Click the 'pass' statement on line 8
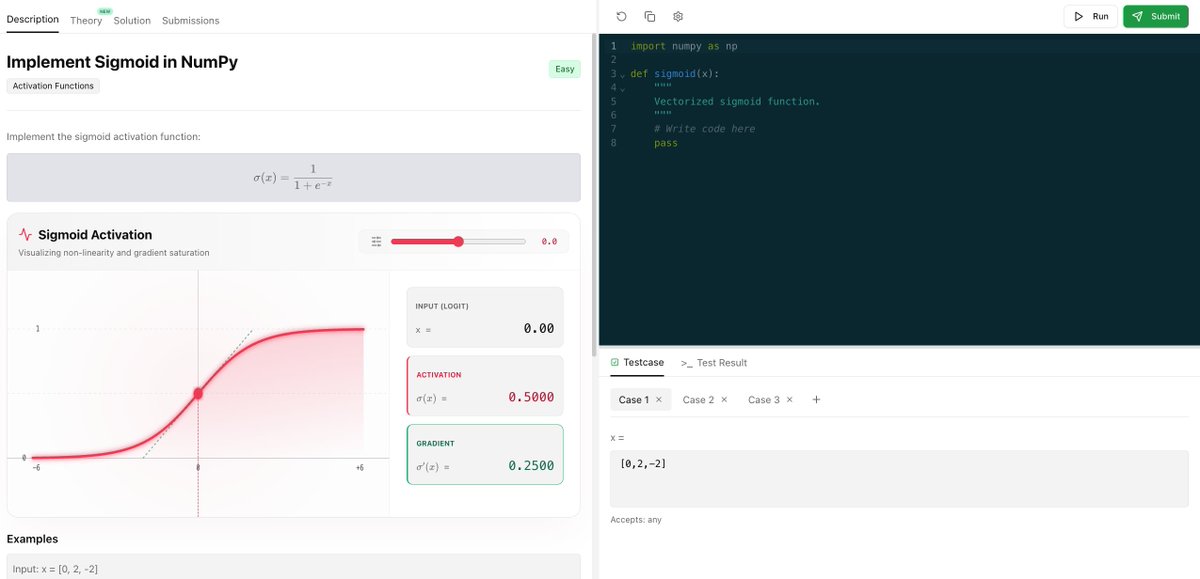Viewport: 1200px width, 579px height. [666, 143]
